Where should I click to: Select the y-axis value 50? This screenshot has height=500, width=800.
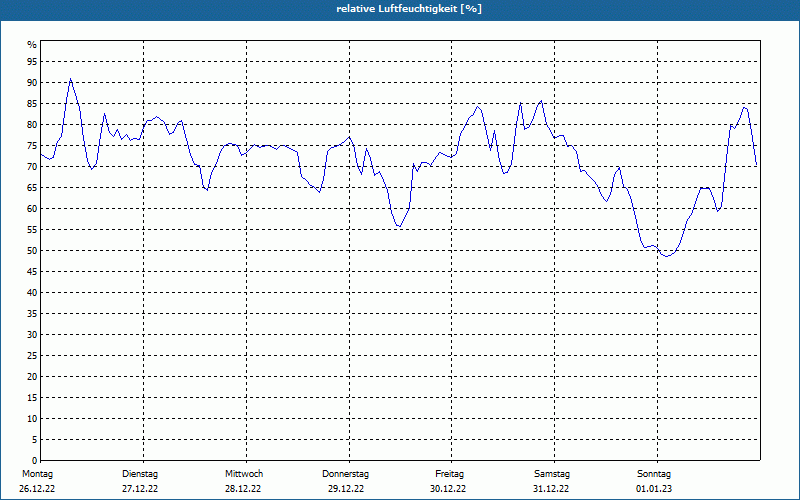click(32, 251)
